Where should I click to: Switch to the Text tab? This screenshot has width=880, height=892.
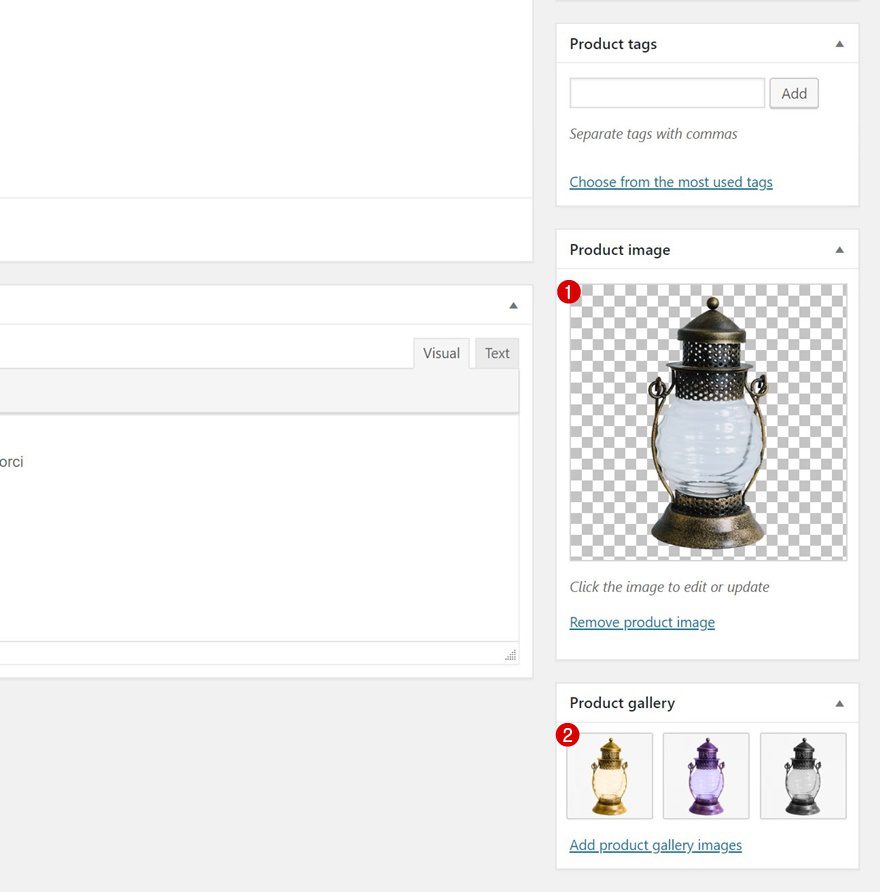click(x=497, y=353)
